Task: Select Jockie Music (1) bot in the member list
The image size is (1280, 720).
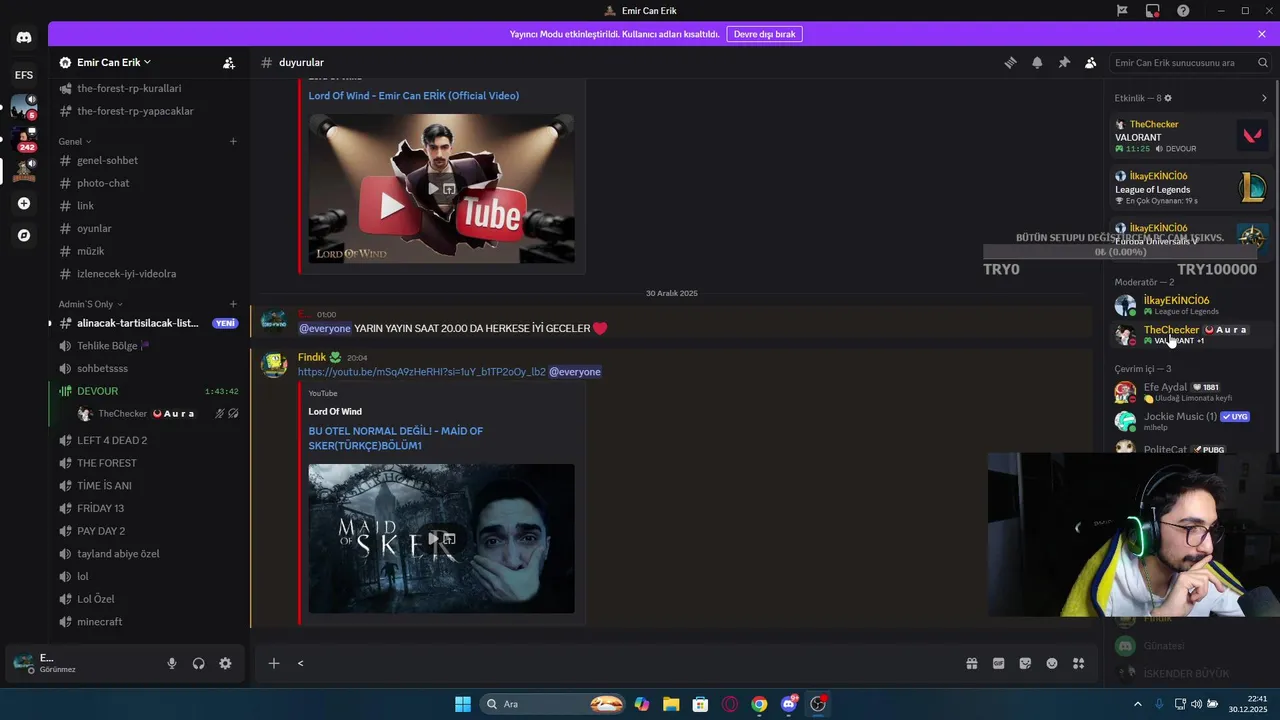Action: coord(1192,421)
